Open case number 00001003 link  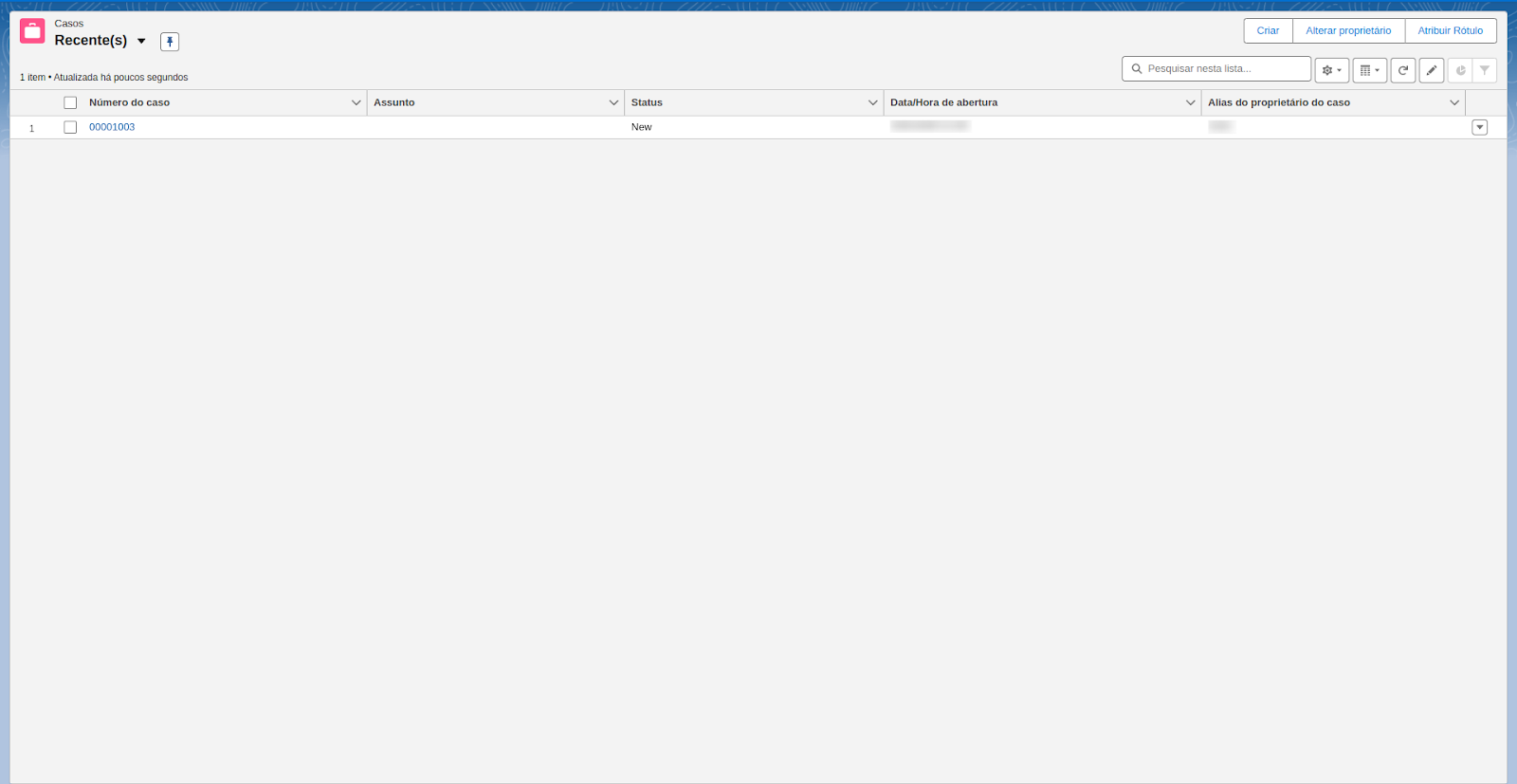(112, 127)
